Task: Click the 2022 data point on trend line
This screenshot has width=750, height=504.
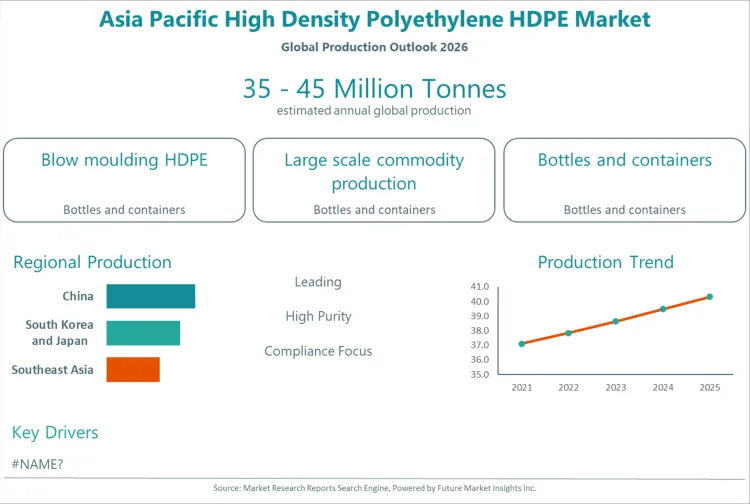Action: [568, 333]
